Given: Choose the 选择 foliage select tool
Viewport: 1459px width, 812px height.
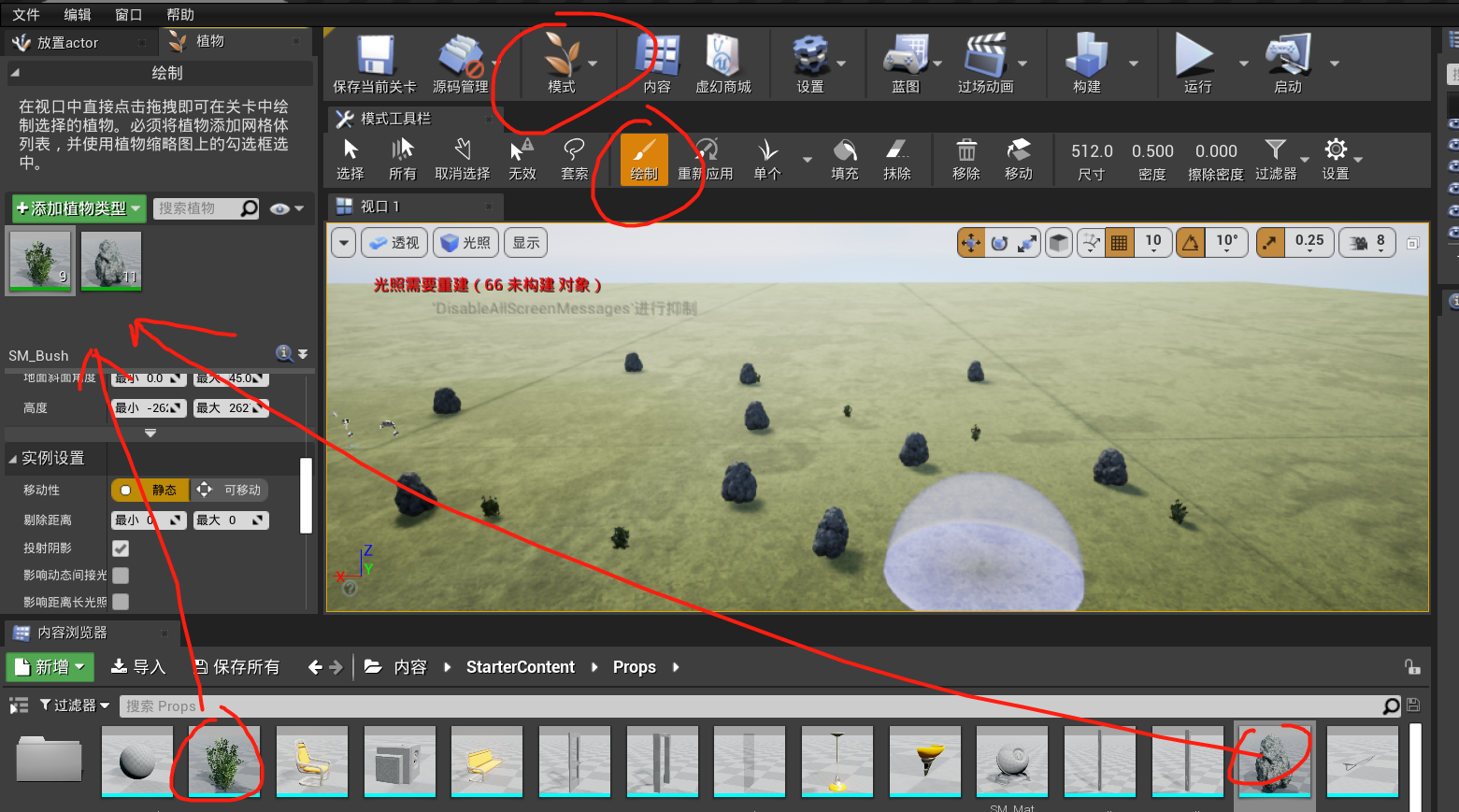Looking at the screenshot, I should coord(350,160).
